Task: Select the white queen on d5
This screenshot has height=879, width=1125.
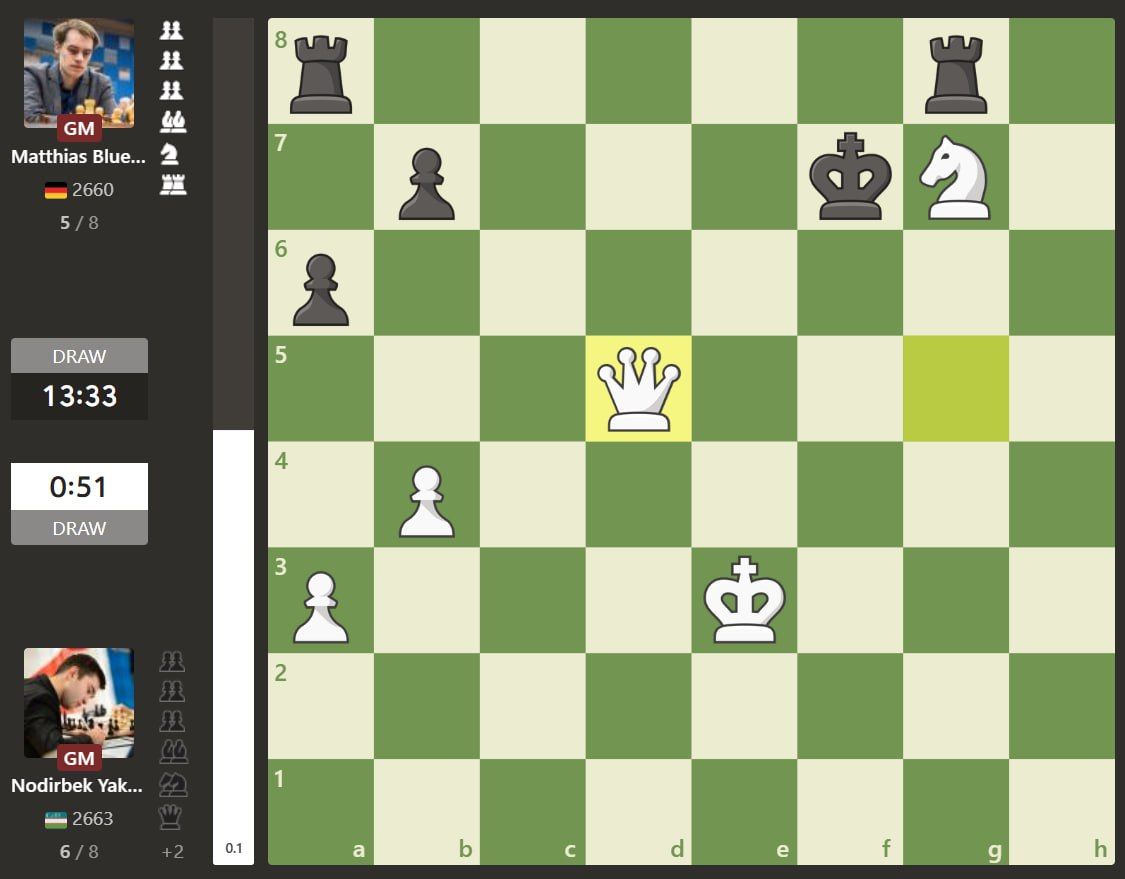Action: 639,389
